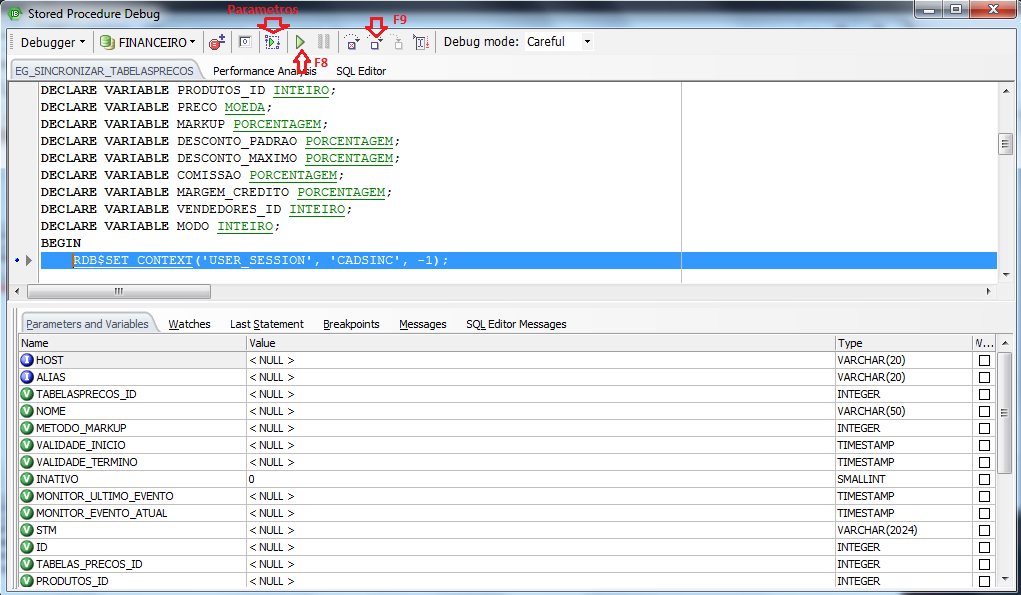Image resolution: width=1021 pixels, height=595 pixels.
Task: Click the FINANCEIRO database icon
Action: point(107,42)
